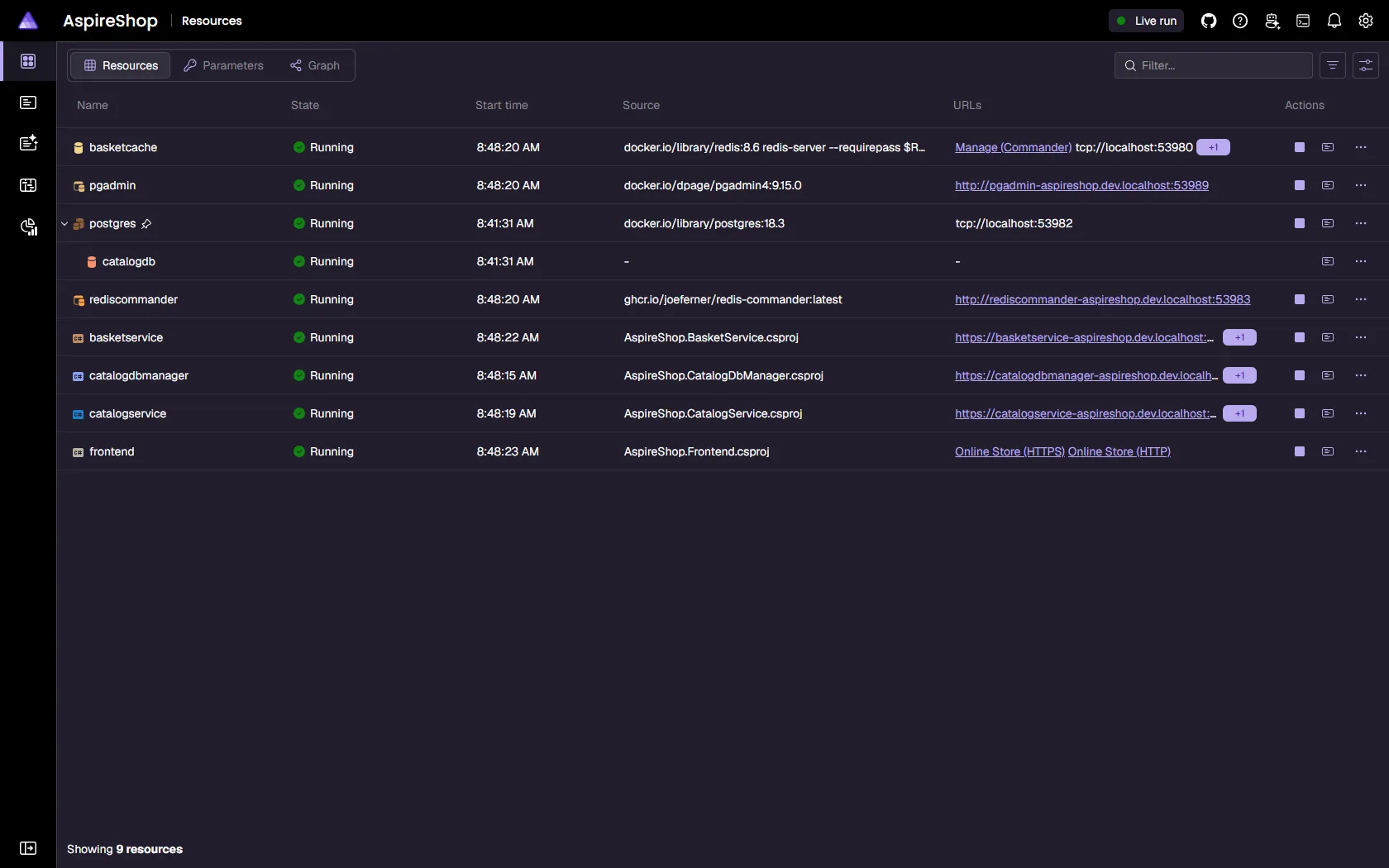Open notifications bell

(1334, 21)
